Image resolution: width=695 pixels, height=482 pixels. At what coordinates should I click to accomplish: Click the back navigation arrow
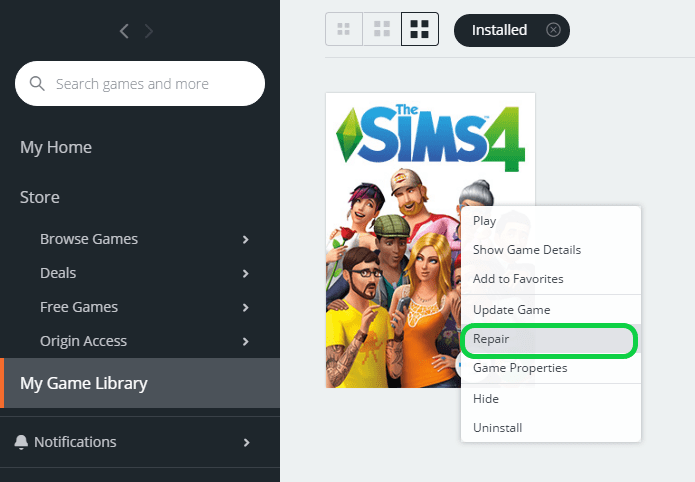tap(124, 31)
